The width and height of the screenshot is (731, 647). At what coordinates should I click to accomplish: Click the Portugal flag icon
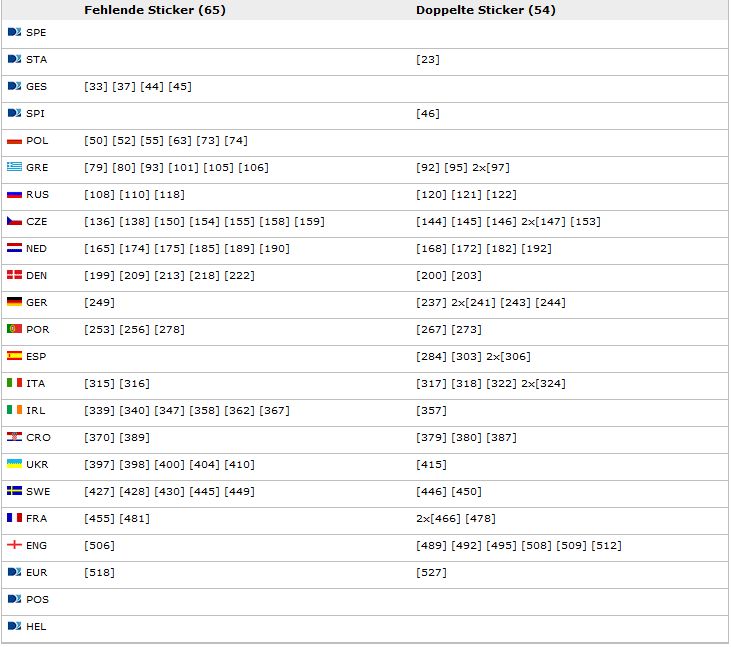pos(14,329)
